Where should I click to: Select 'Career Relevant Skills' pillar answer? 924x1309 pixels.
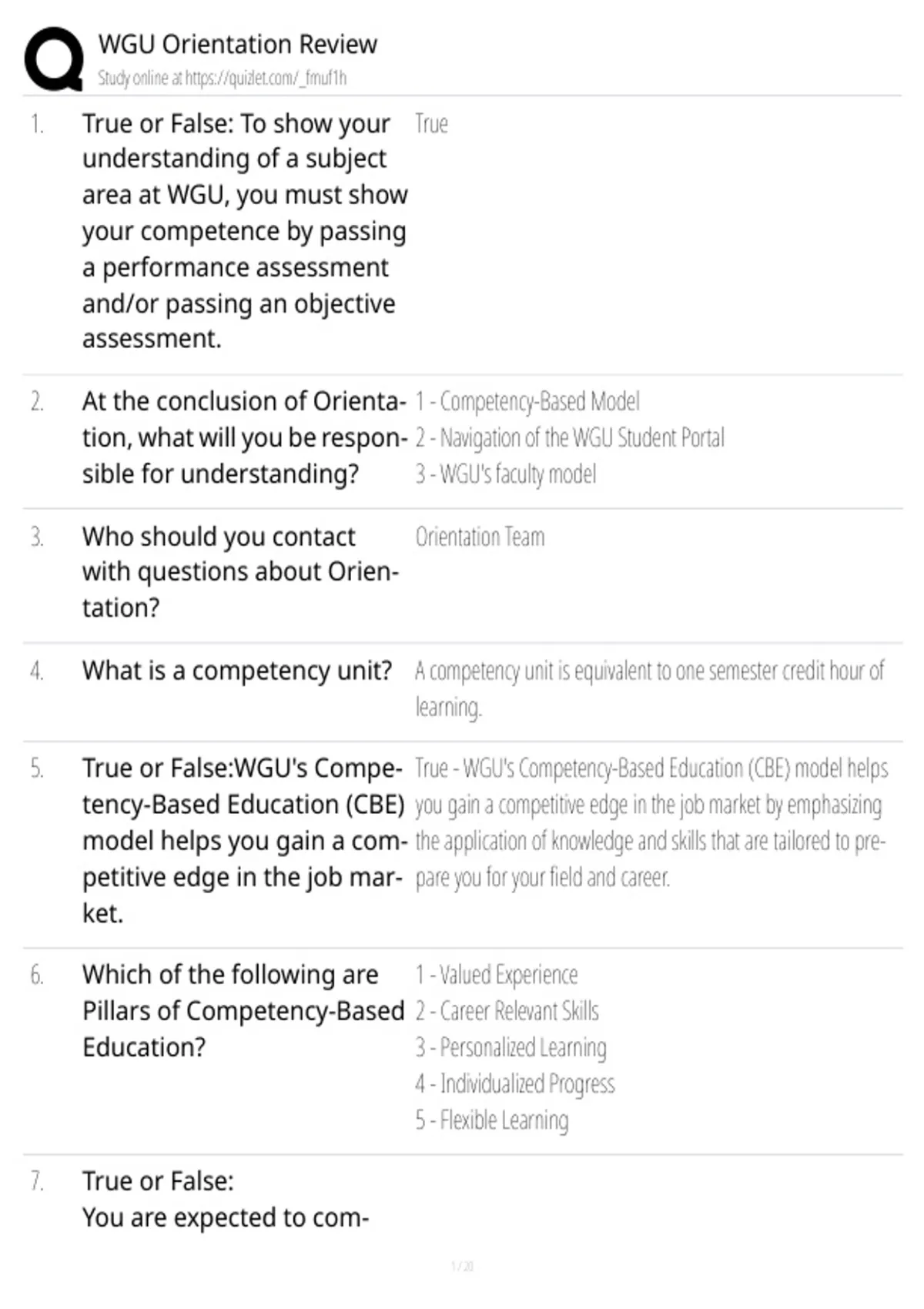pyautogui.click(x=507, y=1011)
